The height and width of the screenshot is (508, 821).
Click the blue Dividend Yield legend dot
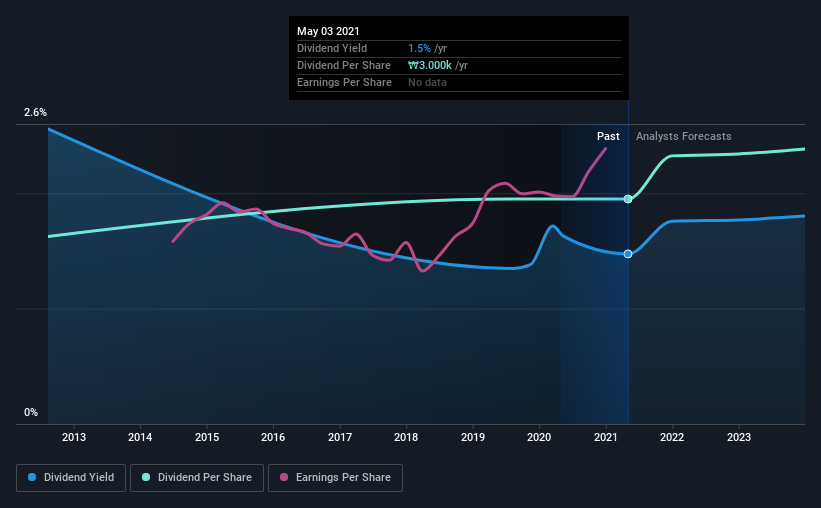pos(32,477)
